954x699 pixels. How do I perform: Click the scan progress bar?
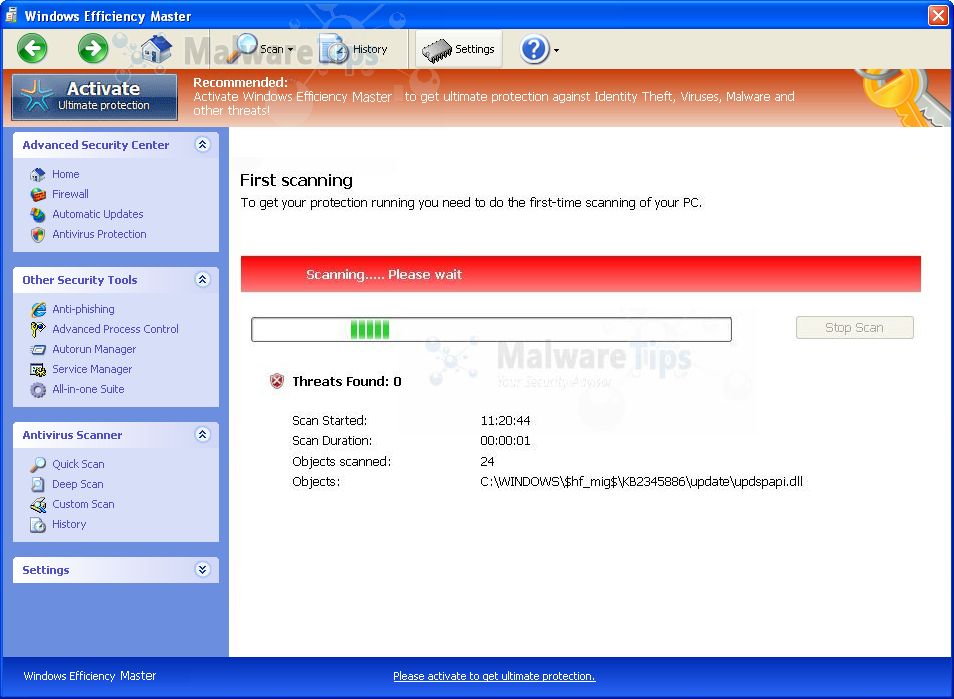click(x=491, y=330)
